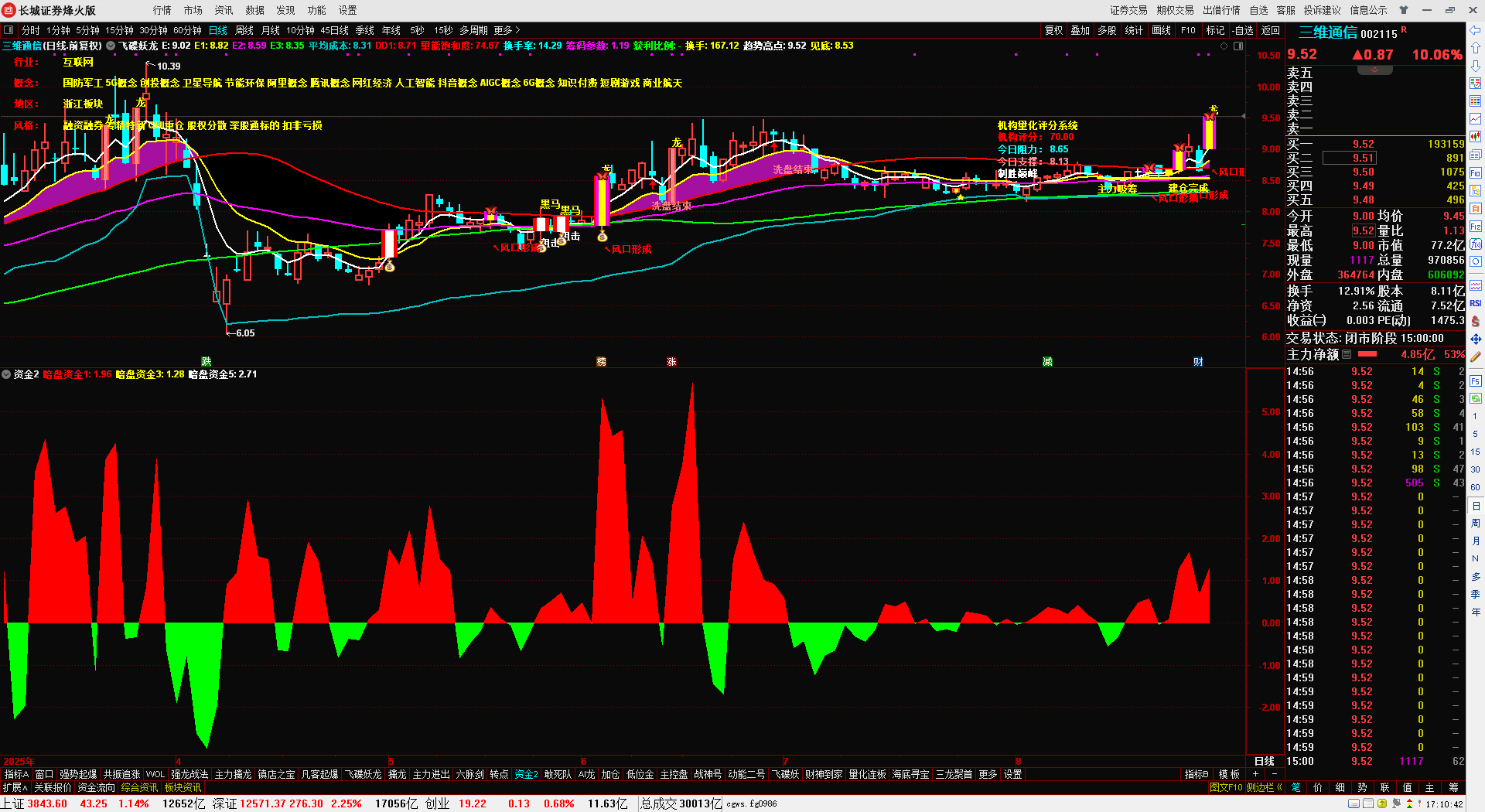Expand the 指标A indicator group
The image size is (1485, 812).
click(16, 774)
